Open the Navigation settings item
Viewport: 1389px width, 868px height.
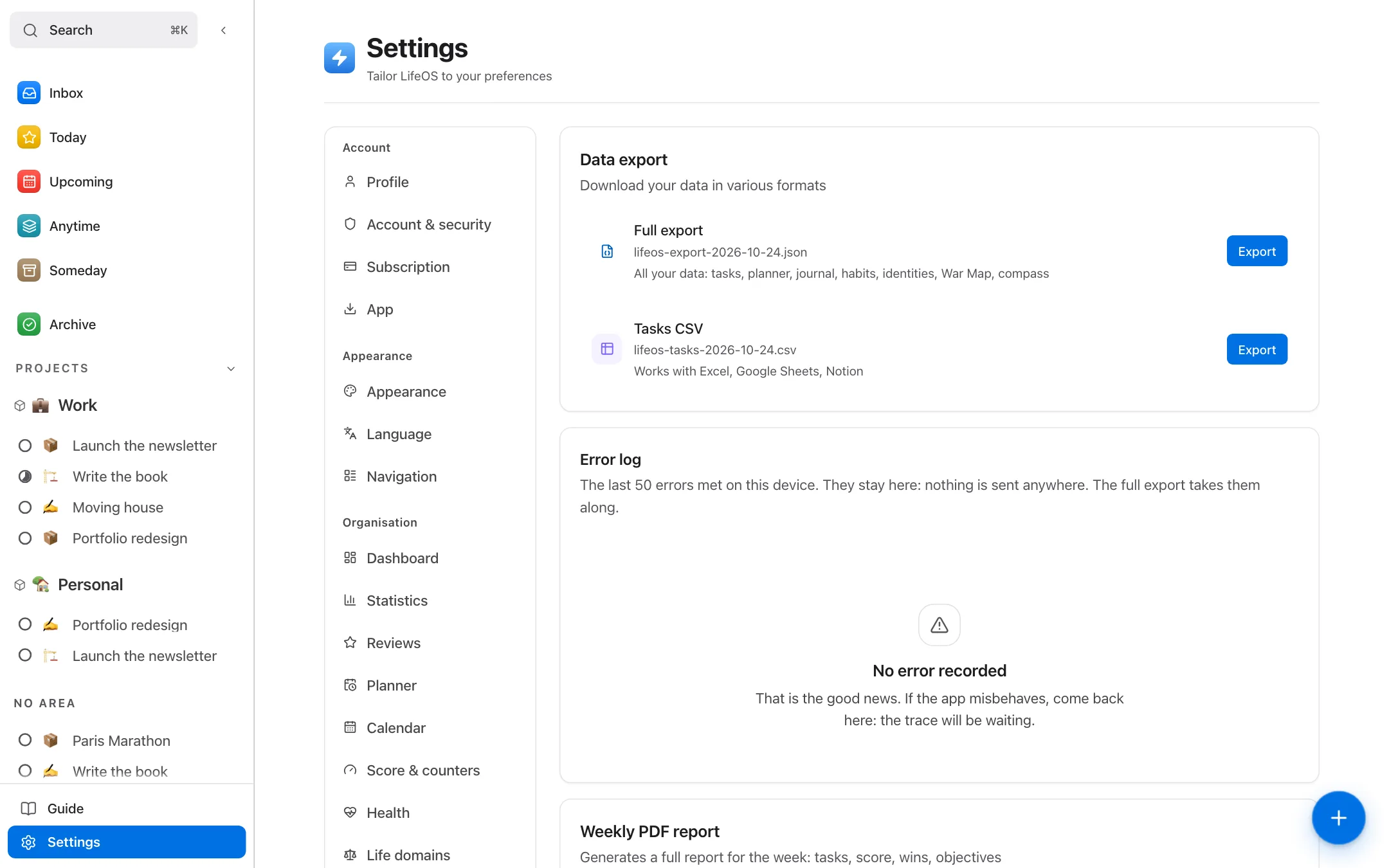point(430,476)
